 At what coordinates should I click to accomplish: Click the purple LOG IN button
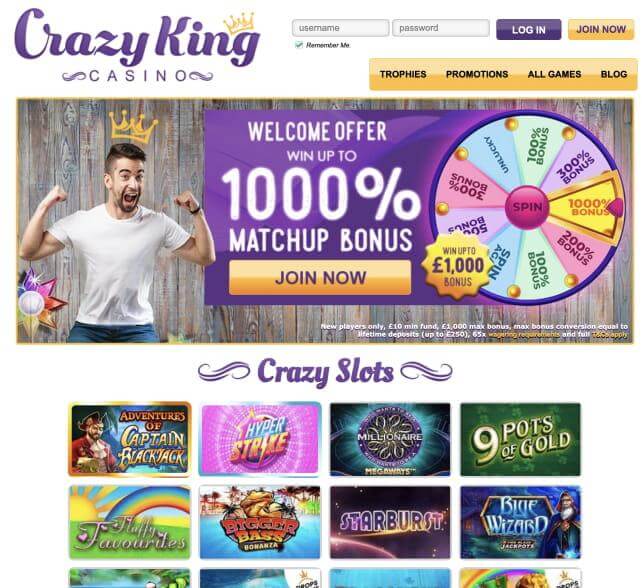tap(529, 29)
